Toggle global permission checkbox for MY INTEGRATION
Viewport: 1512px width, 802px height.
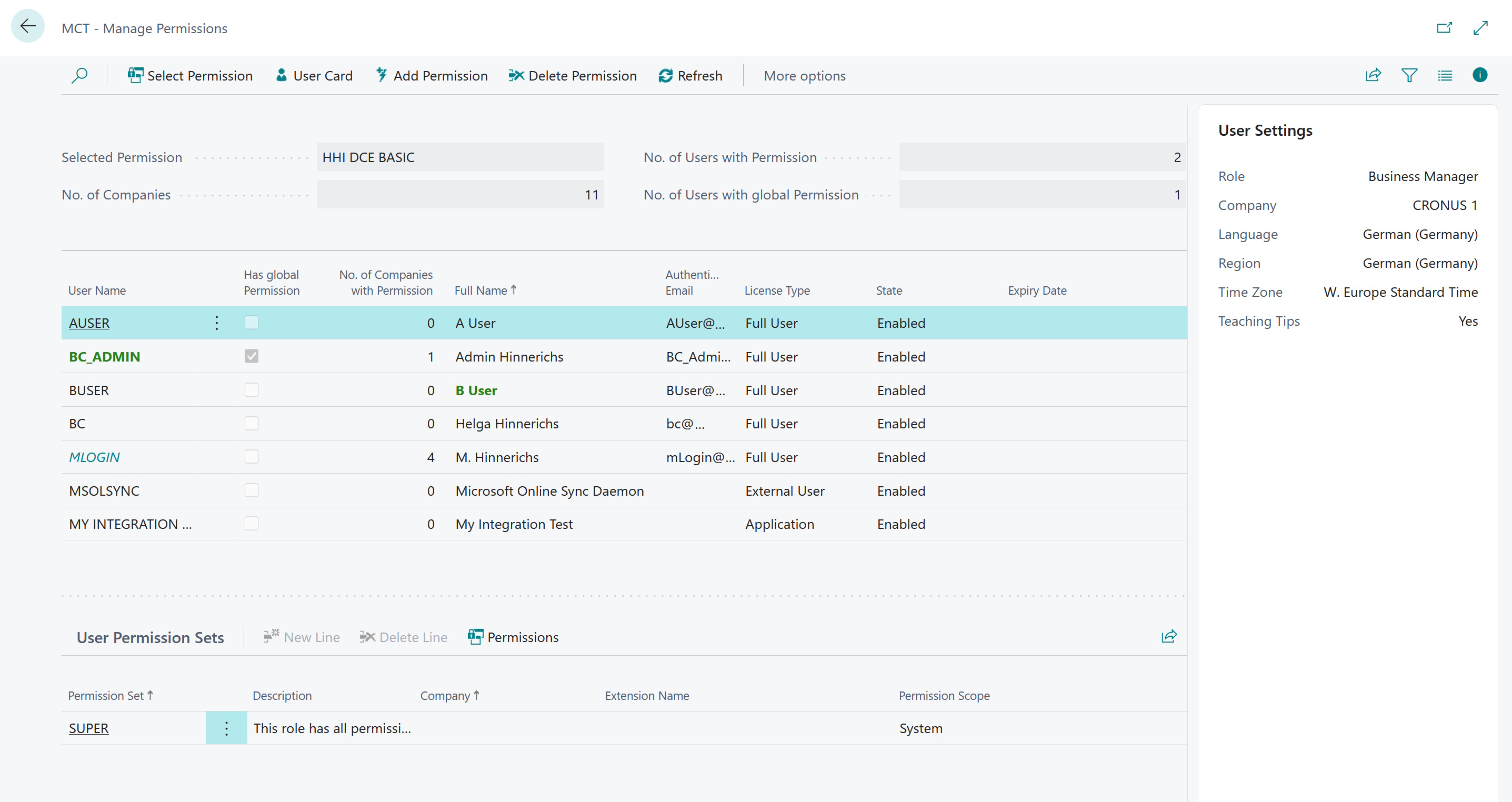251,524
